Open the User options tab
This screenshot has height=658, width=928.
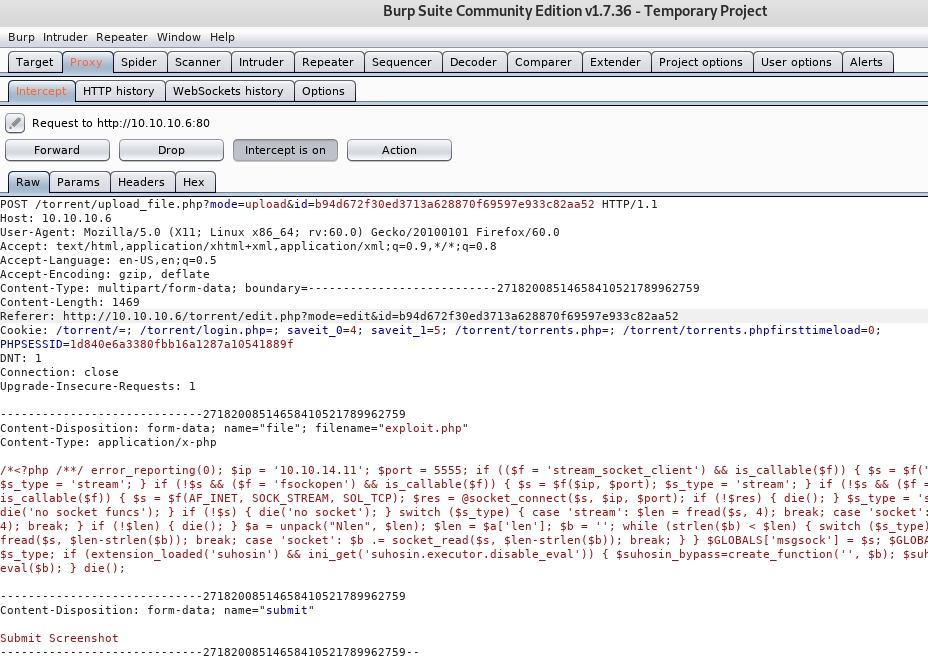click(x=797, y=62)
